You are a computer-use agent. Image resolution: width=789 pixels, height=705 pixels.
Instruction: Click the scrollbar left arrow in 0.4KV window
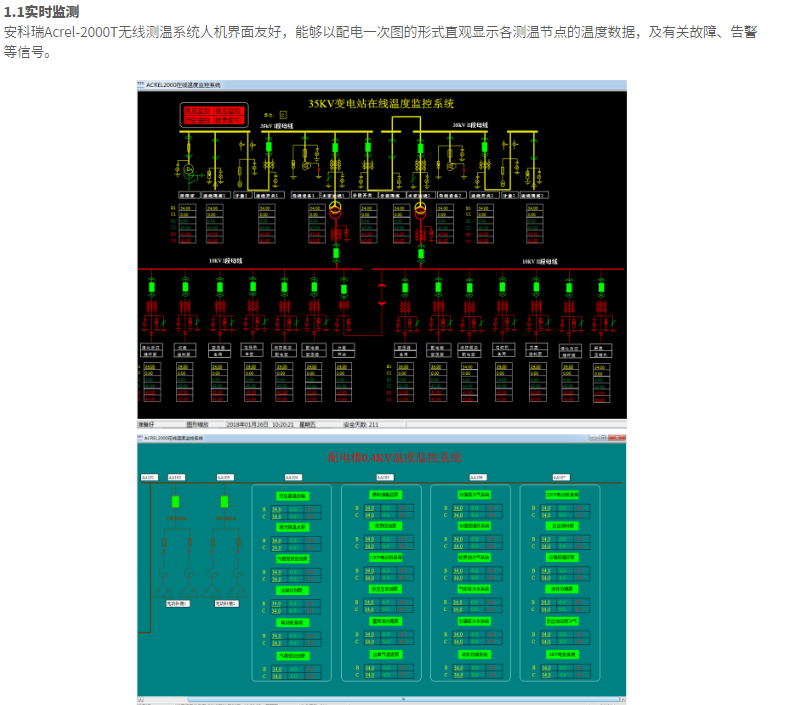click(x=141, y=699)
